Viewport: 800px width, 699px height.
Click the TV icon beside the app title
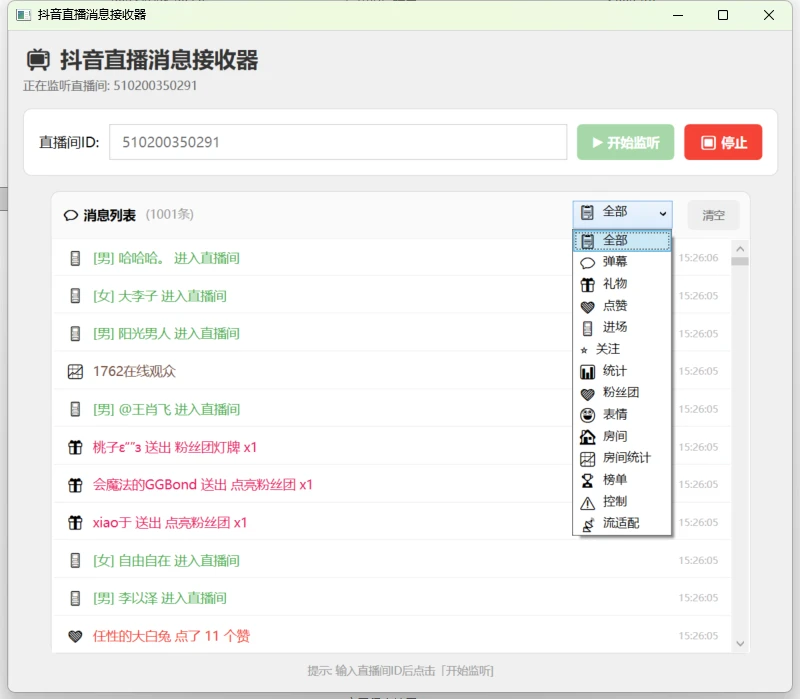pyautogui.click(x=38, y=60)
